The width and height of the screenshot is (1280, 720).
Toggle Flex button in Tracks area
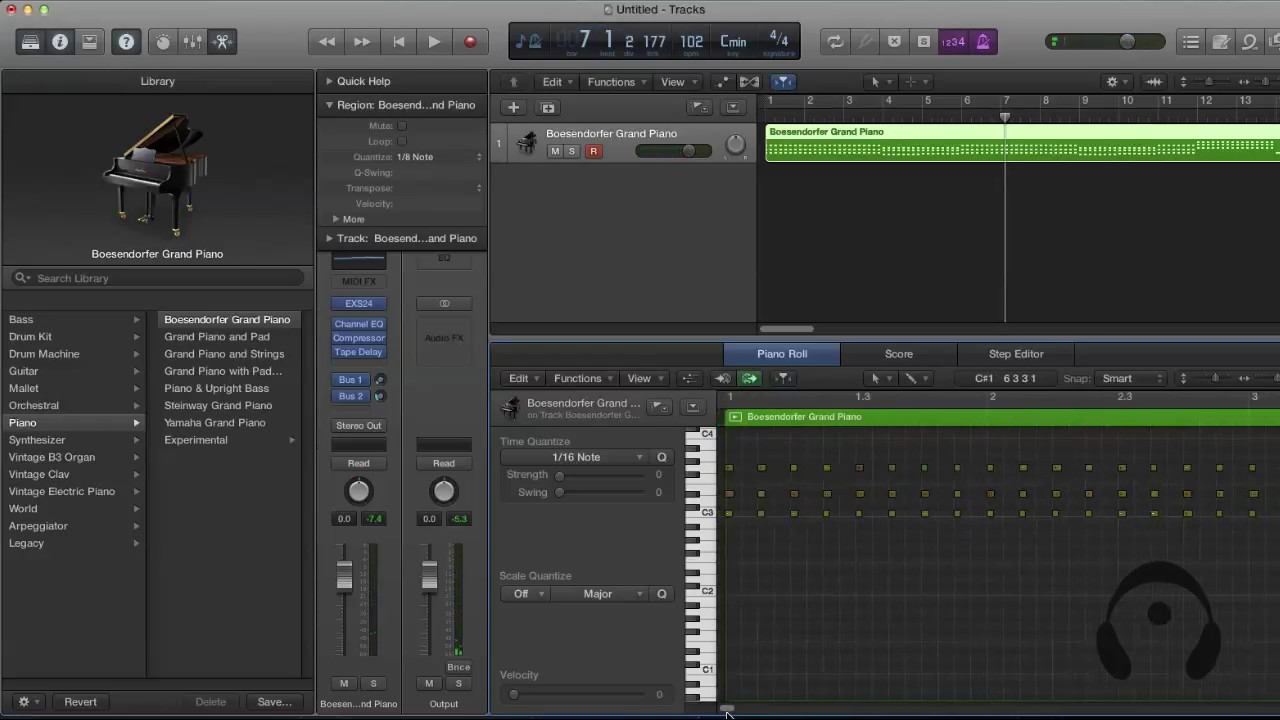coord(749,82)
